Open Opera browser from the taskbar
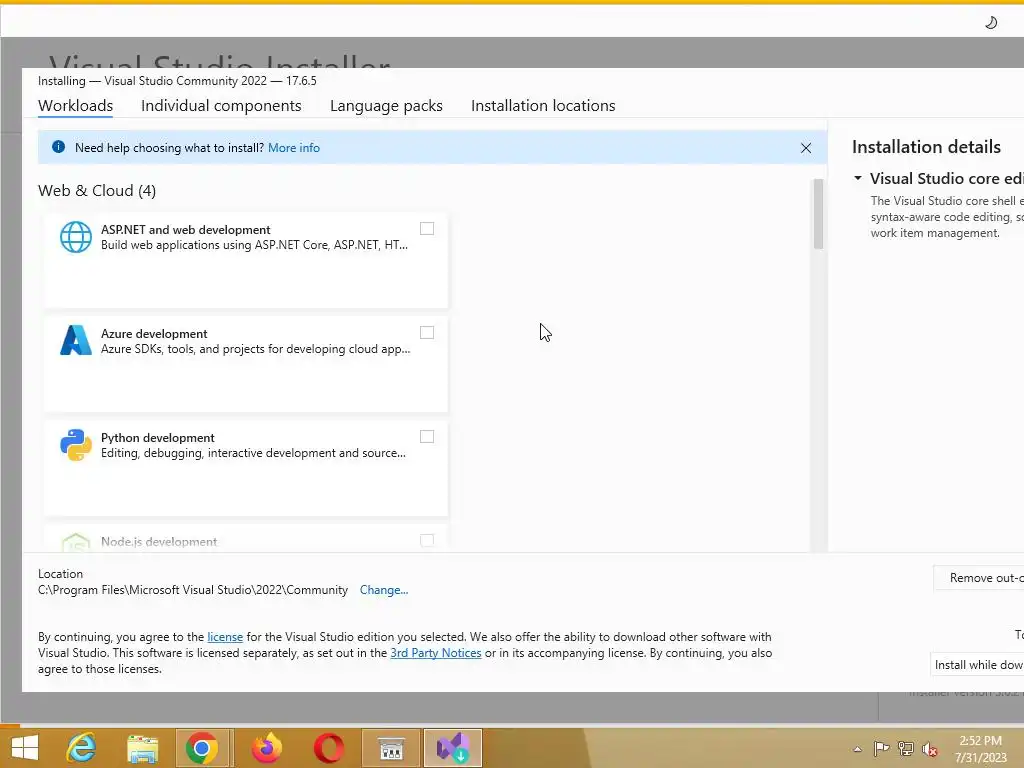 click(x=328, y=748)
